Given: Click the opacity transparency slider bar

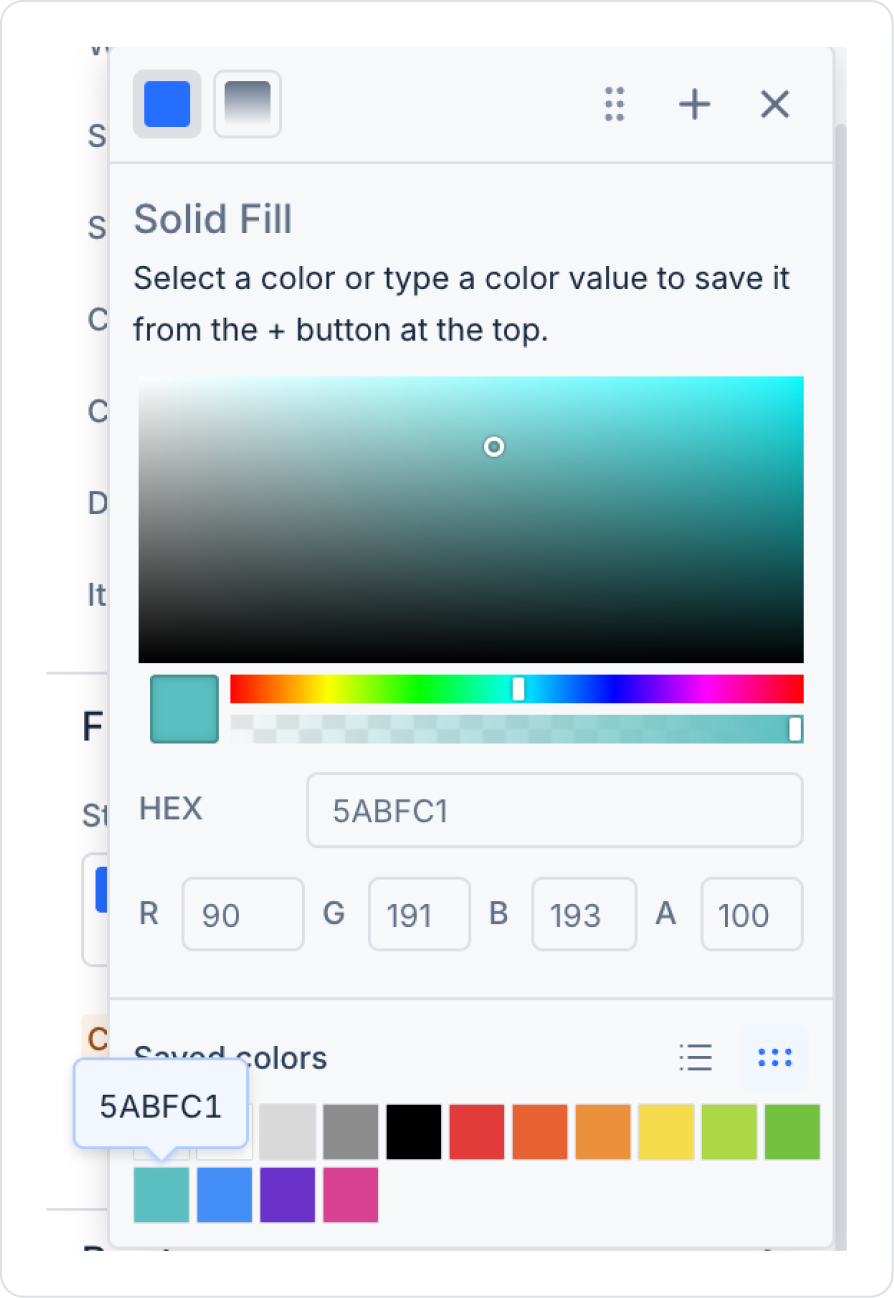Looking at the screenshot, I should (500, 729).
